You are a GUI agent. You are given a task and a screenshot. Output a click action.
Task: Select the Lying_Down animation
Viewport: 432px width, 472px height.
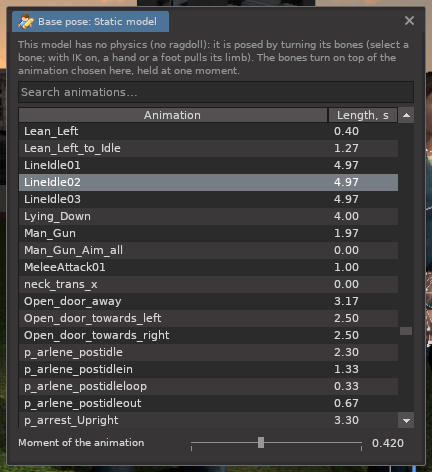click(x=208, y=216)
